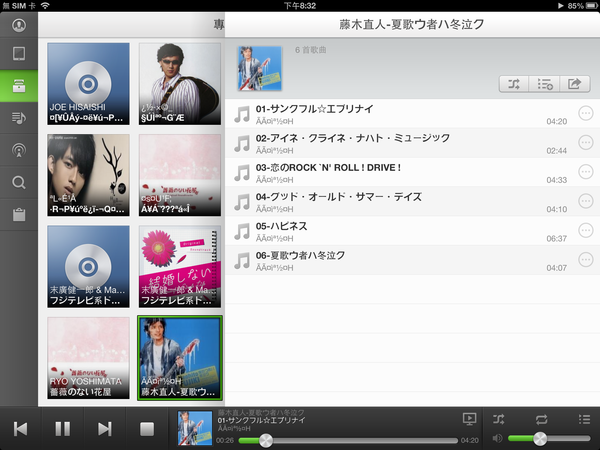This screenshot has width=600, height=450.
Task: Stop the playback
Action: tap(147, 429)
